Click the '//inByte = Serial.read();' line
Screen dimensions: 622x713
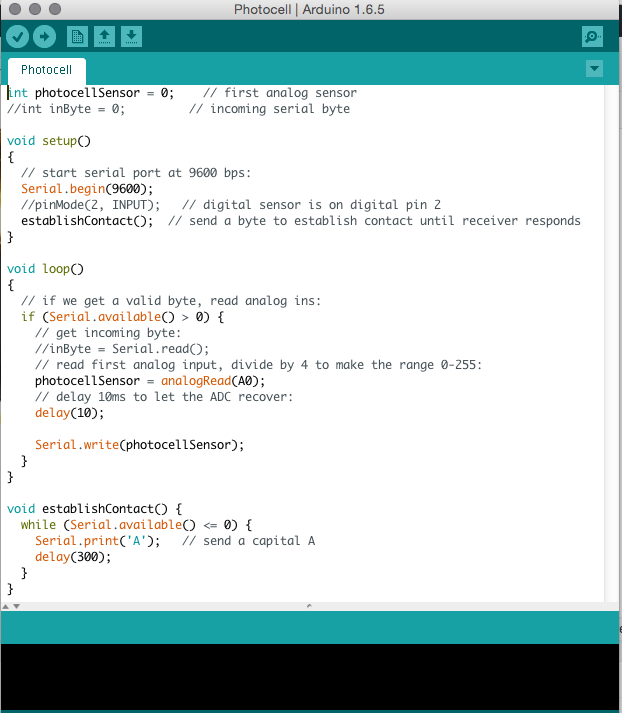click(122, 349)
